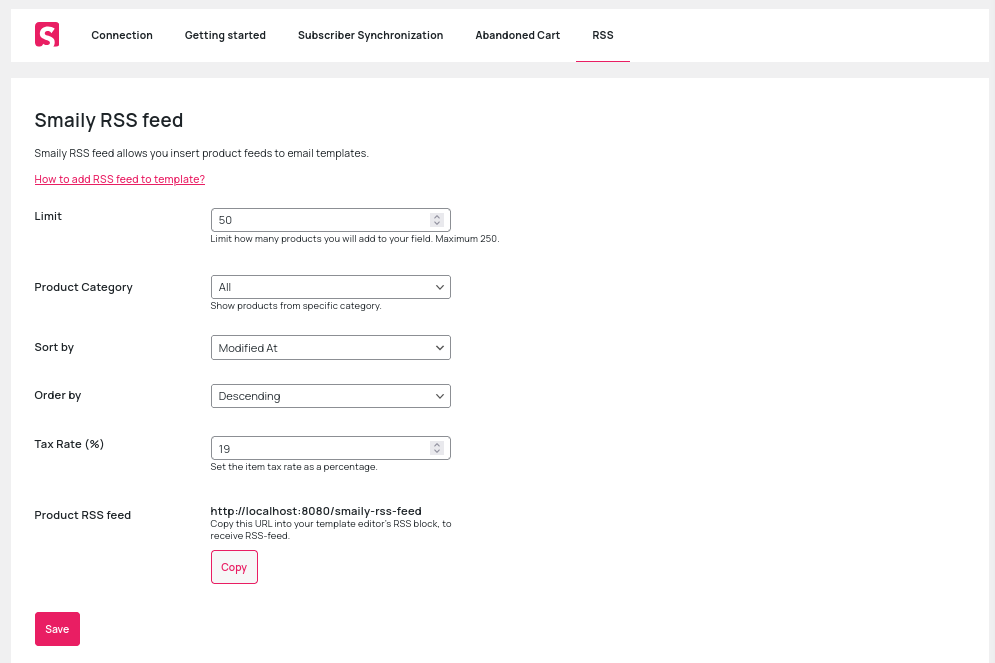Click the Smaily logo icon
The image size is (995, 663).
tap(47, 35)
